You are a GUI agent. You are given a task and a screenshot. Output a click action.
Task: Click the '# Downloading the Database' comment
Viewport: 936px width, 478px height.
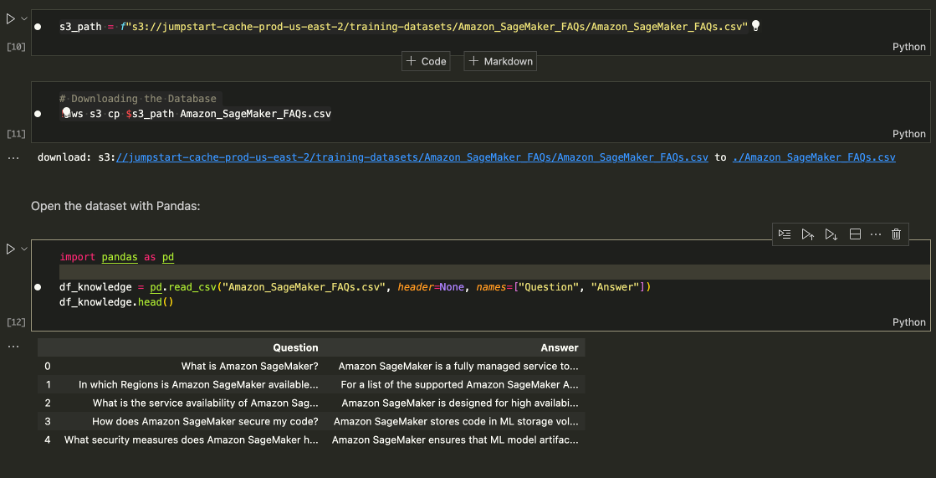pyautogui.click(x=138, y=98)
